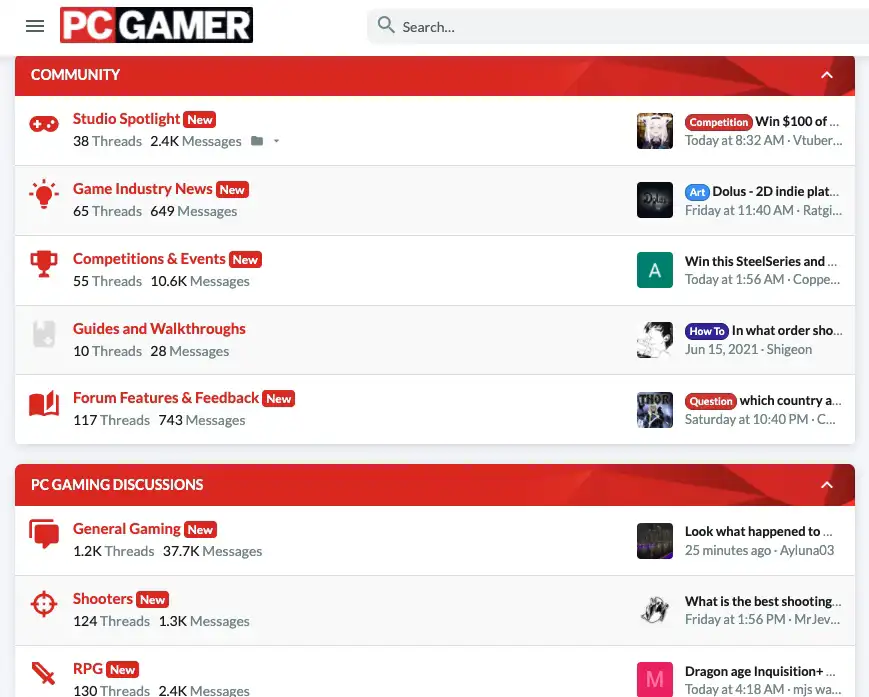Open the Competitions & Events forum

point(149,259)
